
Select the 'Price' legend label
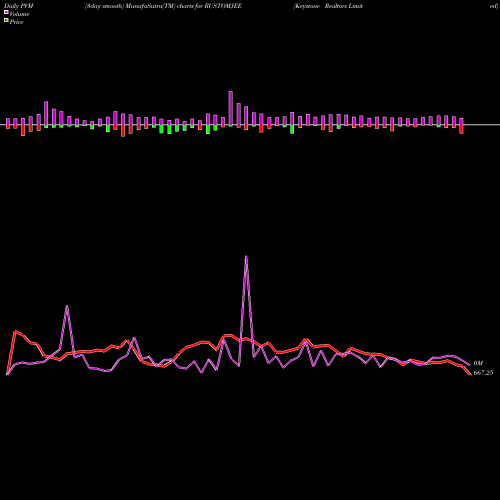pos(16,22)
